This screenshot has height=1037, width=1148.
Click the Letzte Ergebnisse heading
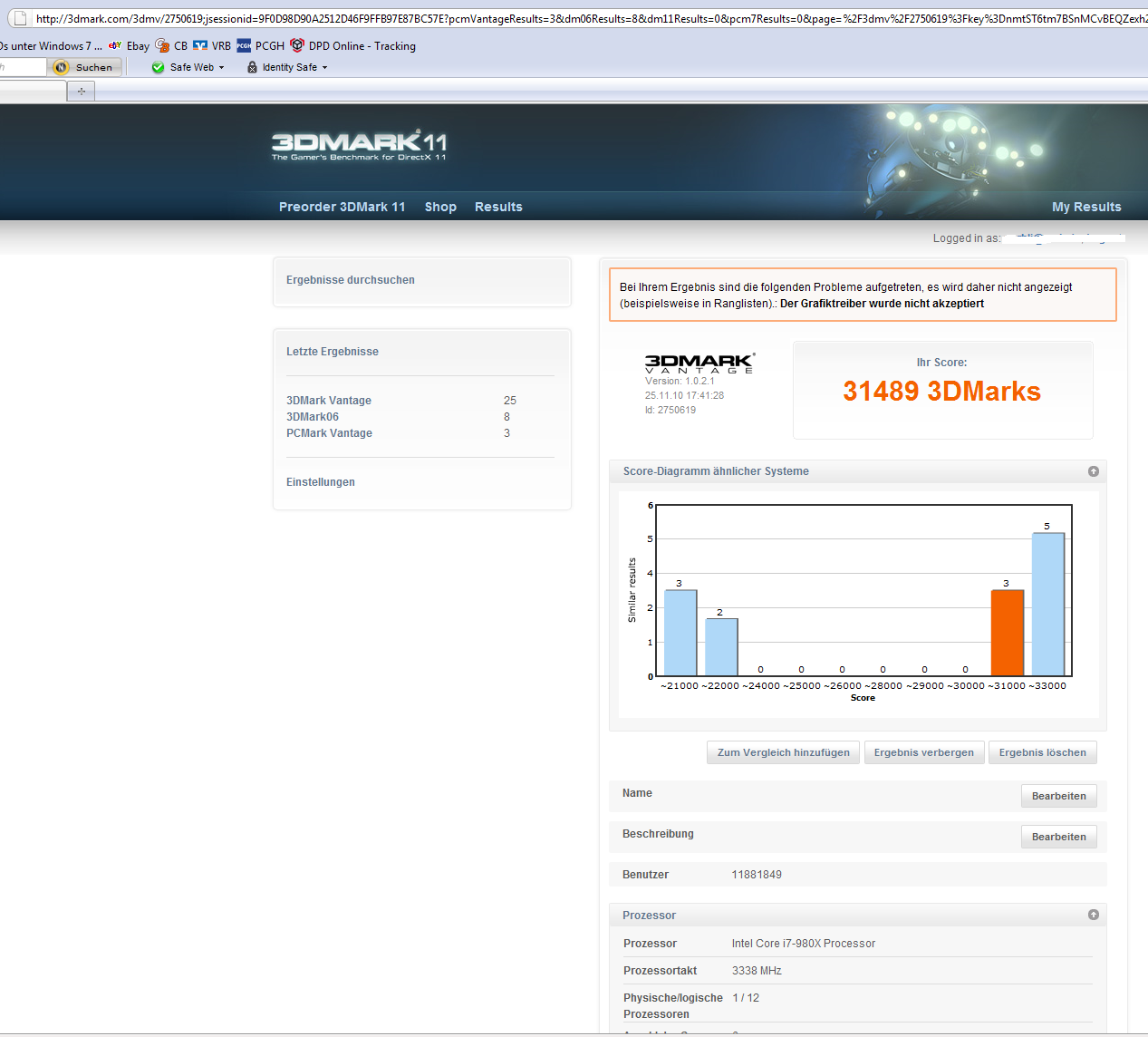(x=333, y=352)
